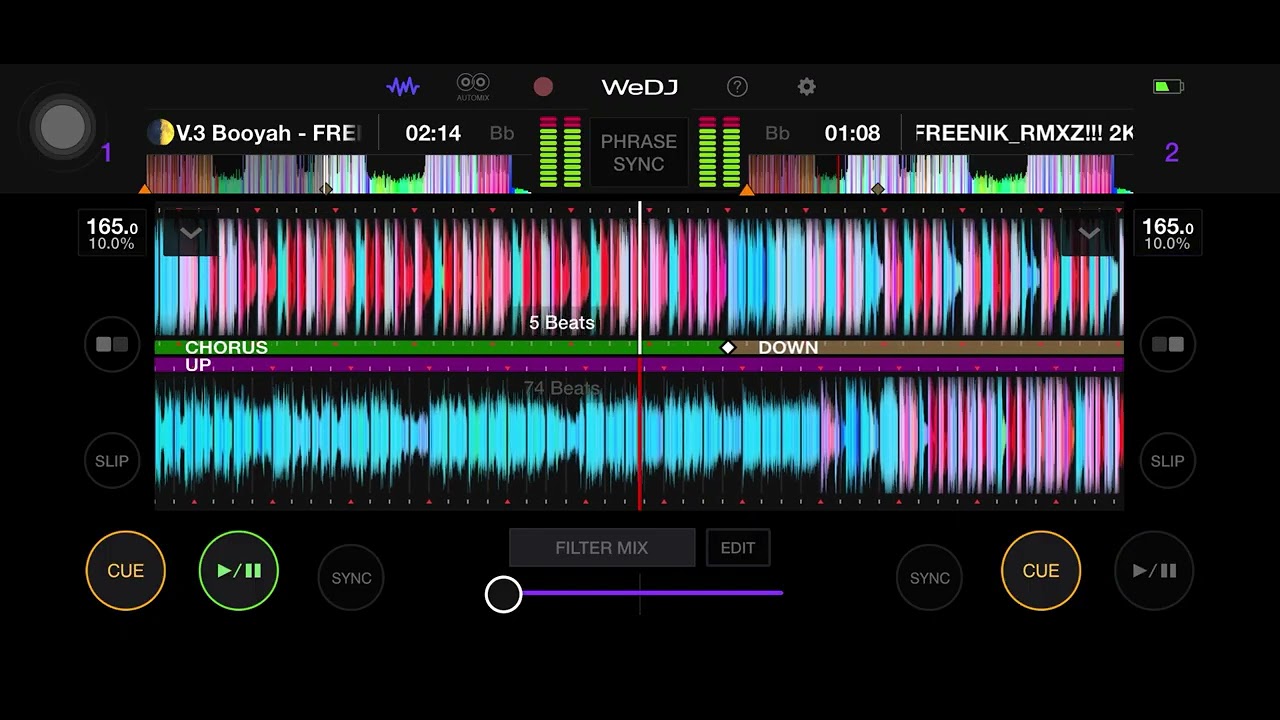Screen dimensions: 1280x720
Task: Click the CHORUS phrase label
Action: [x=226, y=347]
